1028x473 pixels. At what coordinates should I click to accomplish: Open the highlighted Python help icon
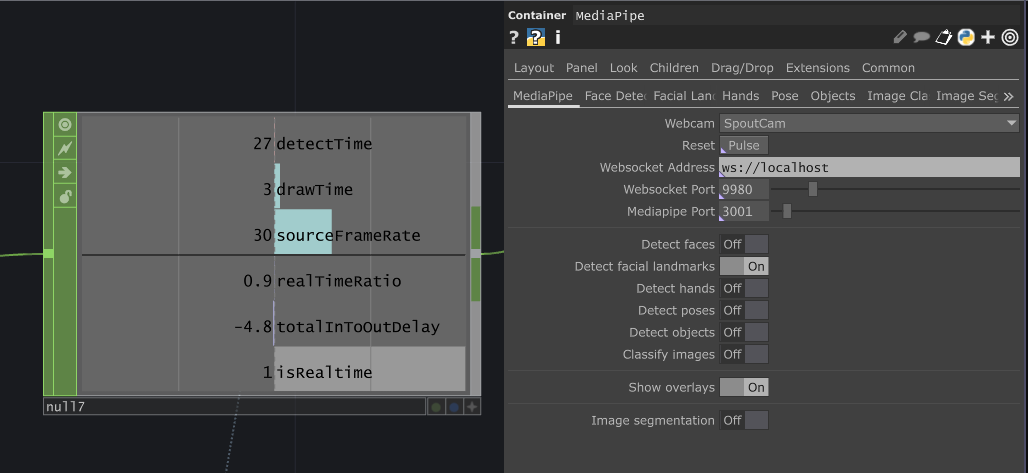coord(536,37)
